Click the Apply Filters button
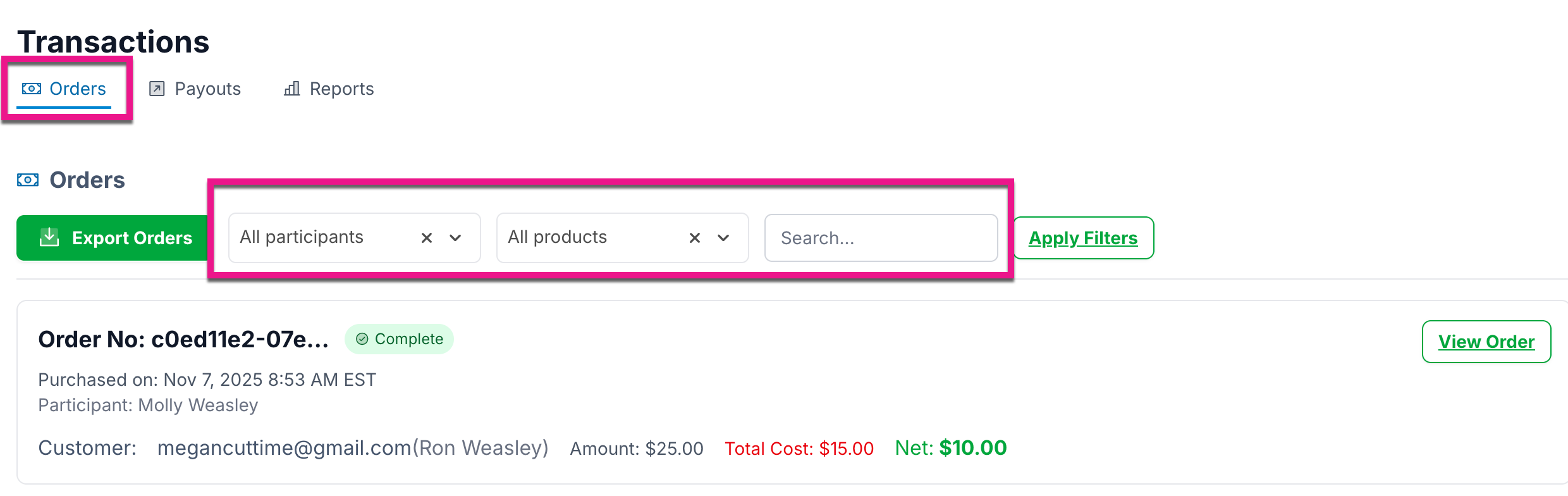Image resolution: width=1568 pixels, height=496 pixels. click(1084, 238)
